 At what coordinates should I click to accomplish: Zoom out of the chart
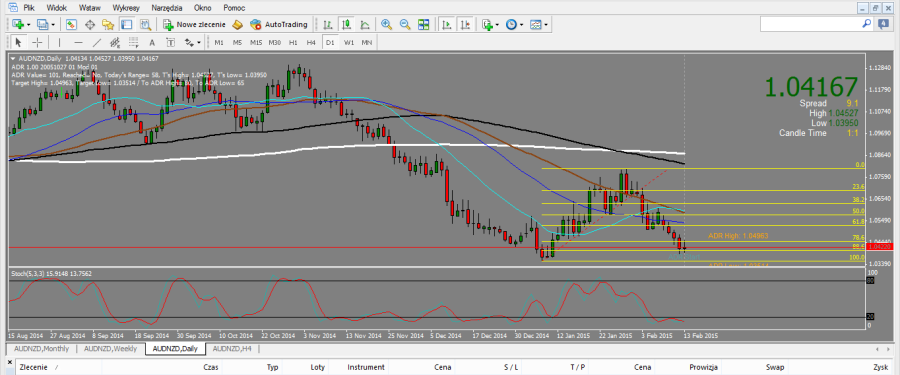click(x=405, y=25)
